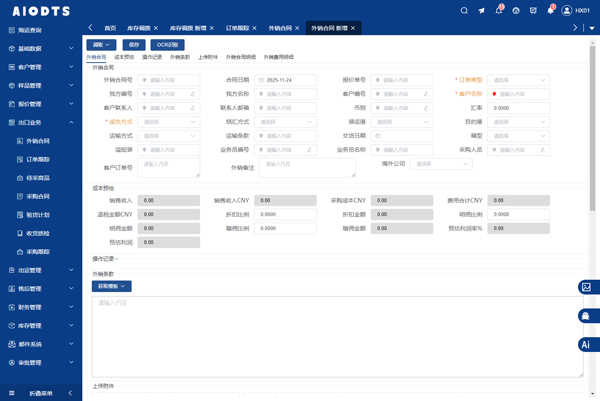
Task: Open the floating Ai assistant button
Action: (x=588, y=344)
